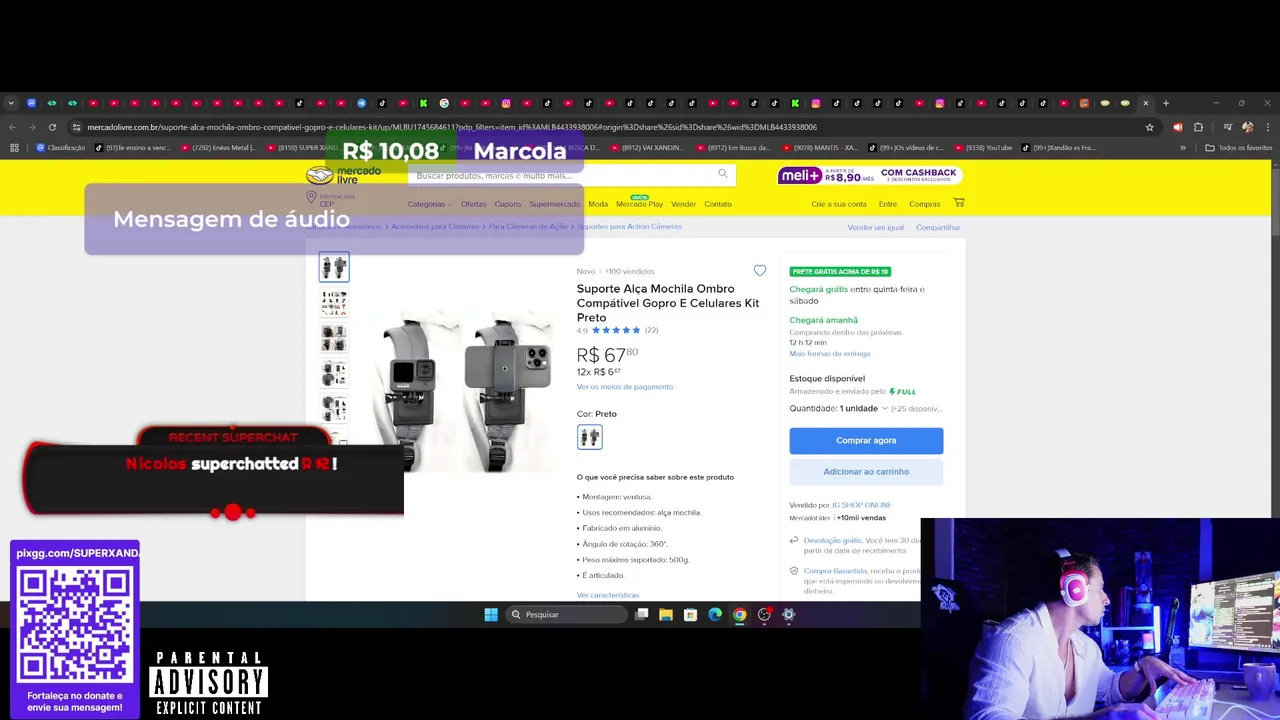The image size is (1280, 720).
Task: Click the search magnifier icon in Mercado Livre
Action: 723,174
